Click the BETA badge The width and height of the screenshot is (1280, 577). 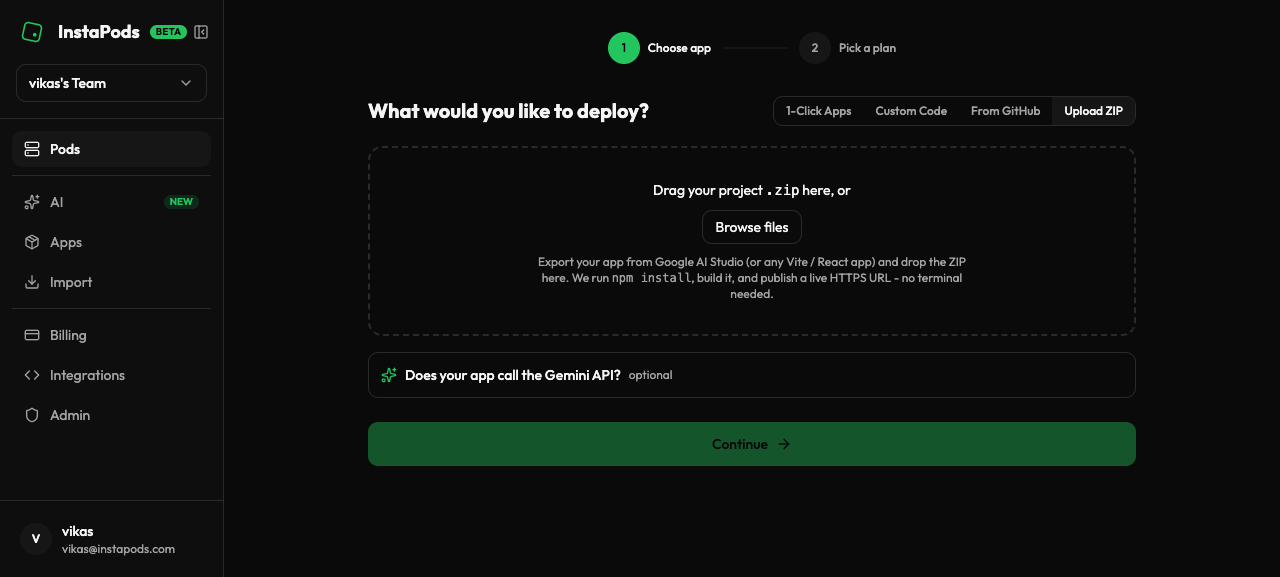click(x=168, y=32)
